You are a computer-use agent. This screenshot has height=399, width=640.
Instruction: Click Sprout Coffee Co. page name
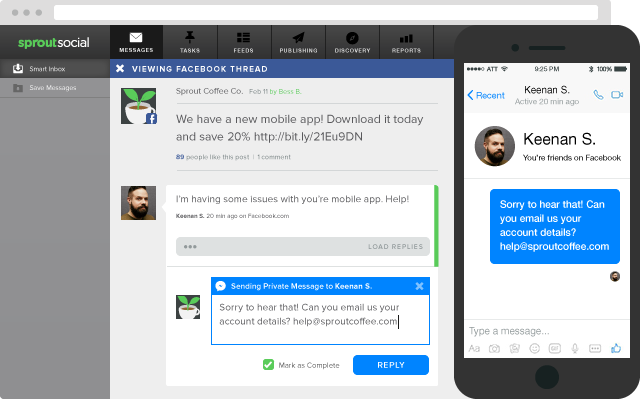click(x=209, y=91)
